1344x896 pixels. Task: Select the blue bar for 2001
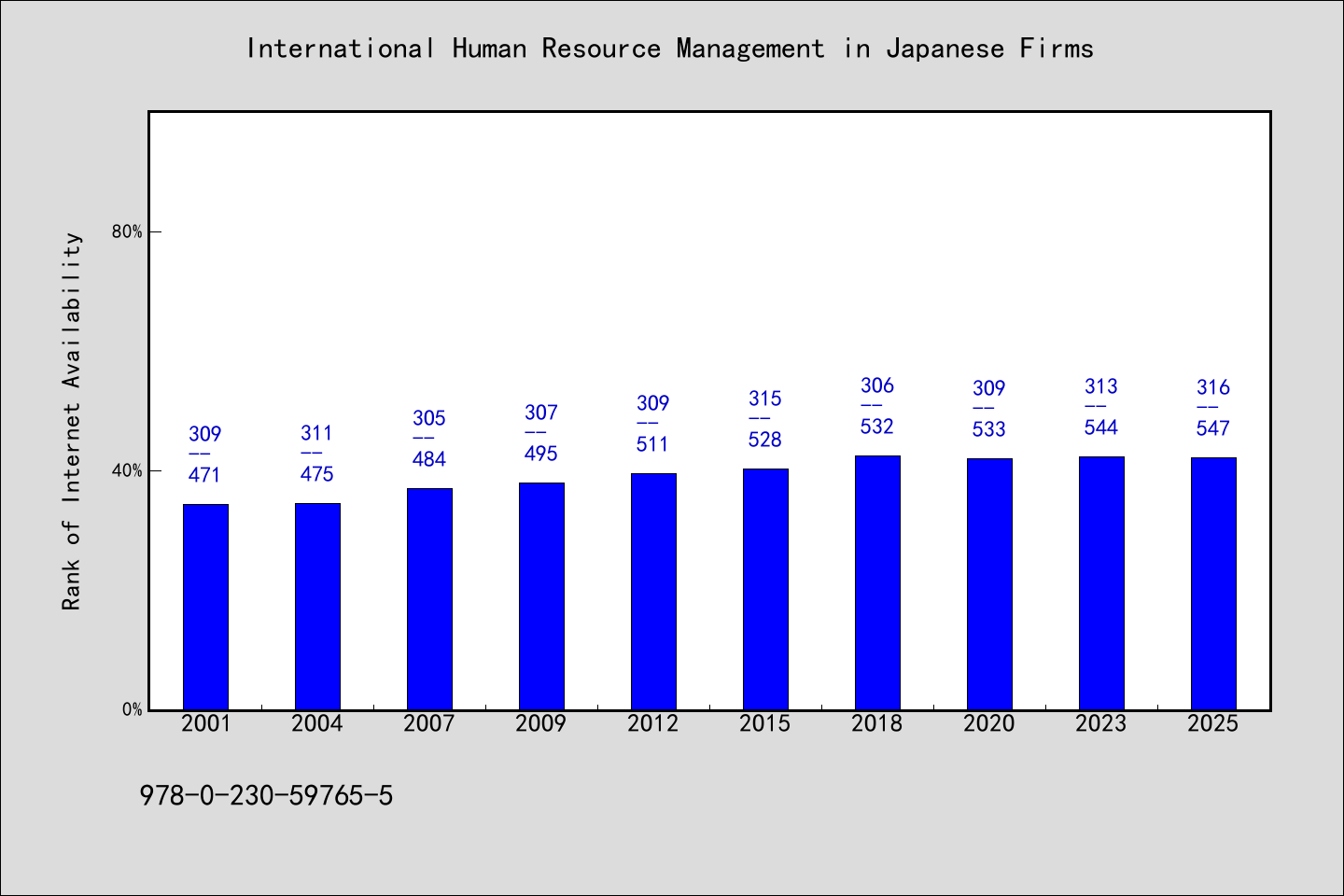point(205,607)
